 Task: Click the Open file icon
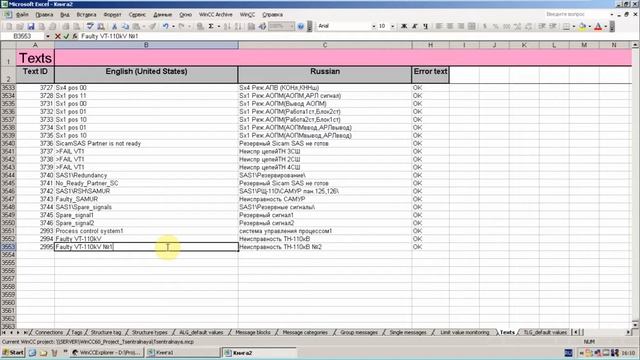20,26
